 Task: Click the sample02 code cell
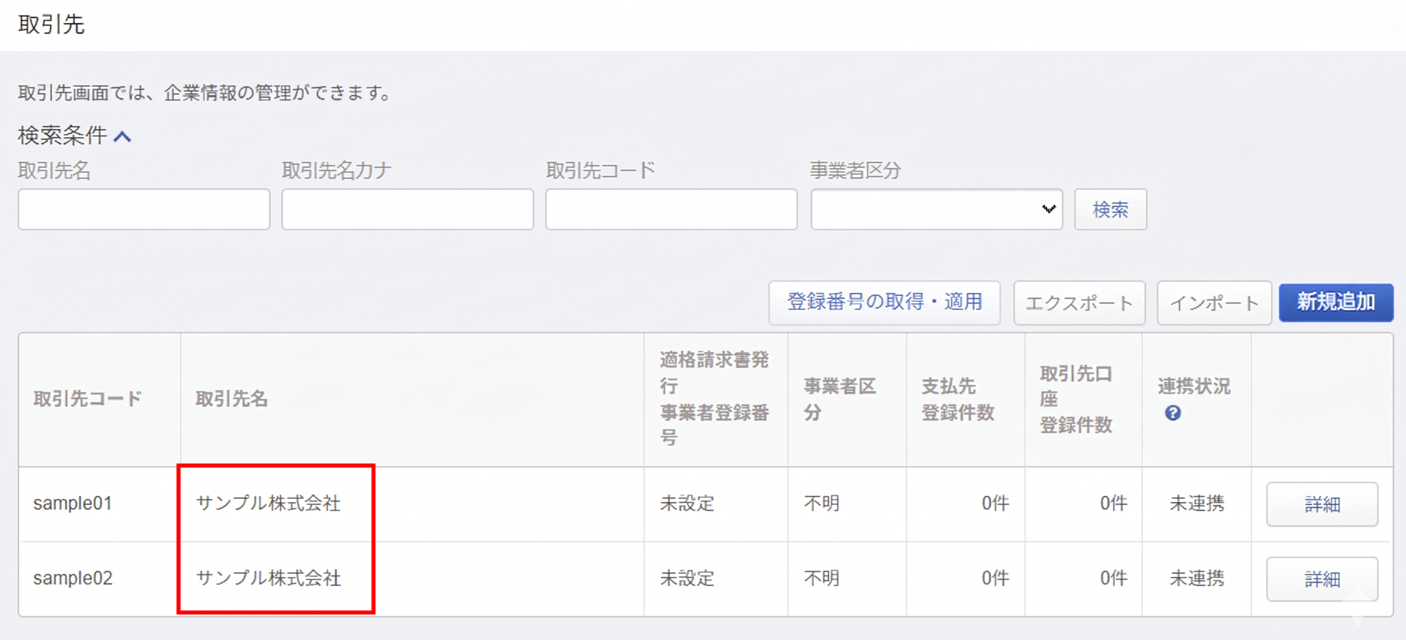pyautogui.click(x=73, y=578)
